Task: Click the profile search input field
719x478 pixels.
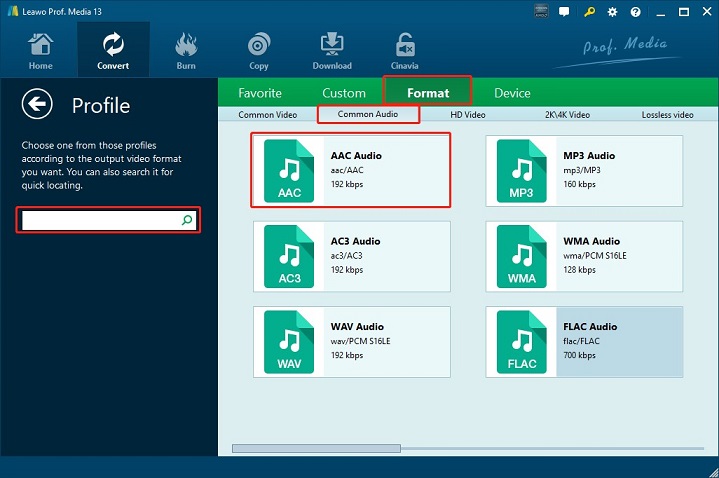Action: 108,220
